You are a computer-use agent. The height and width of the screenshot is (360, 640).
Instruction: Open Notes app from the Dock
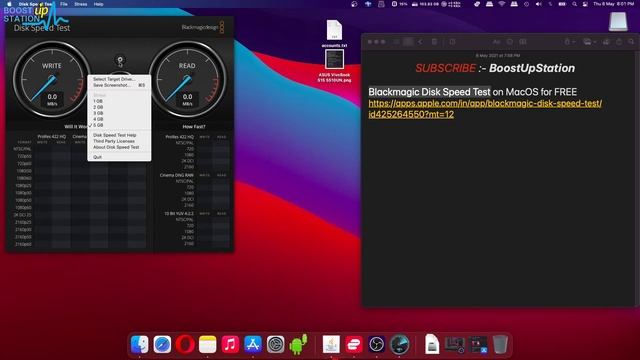(207, 344)
